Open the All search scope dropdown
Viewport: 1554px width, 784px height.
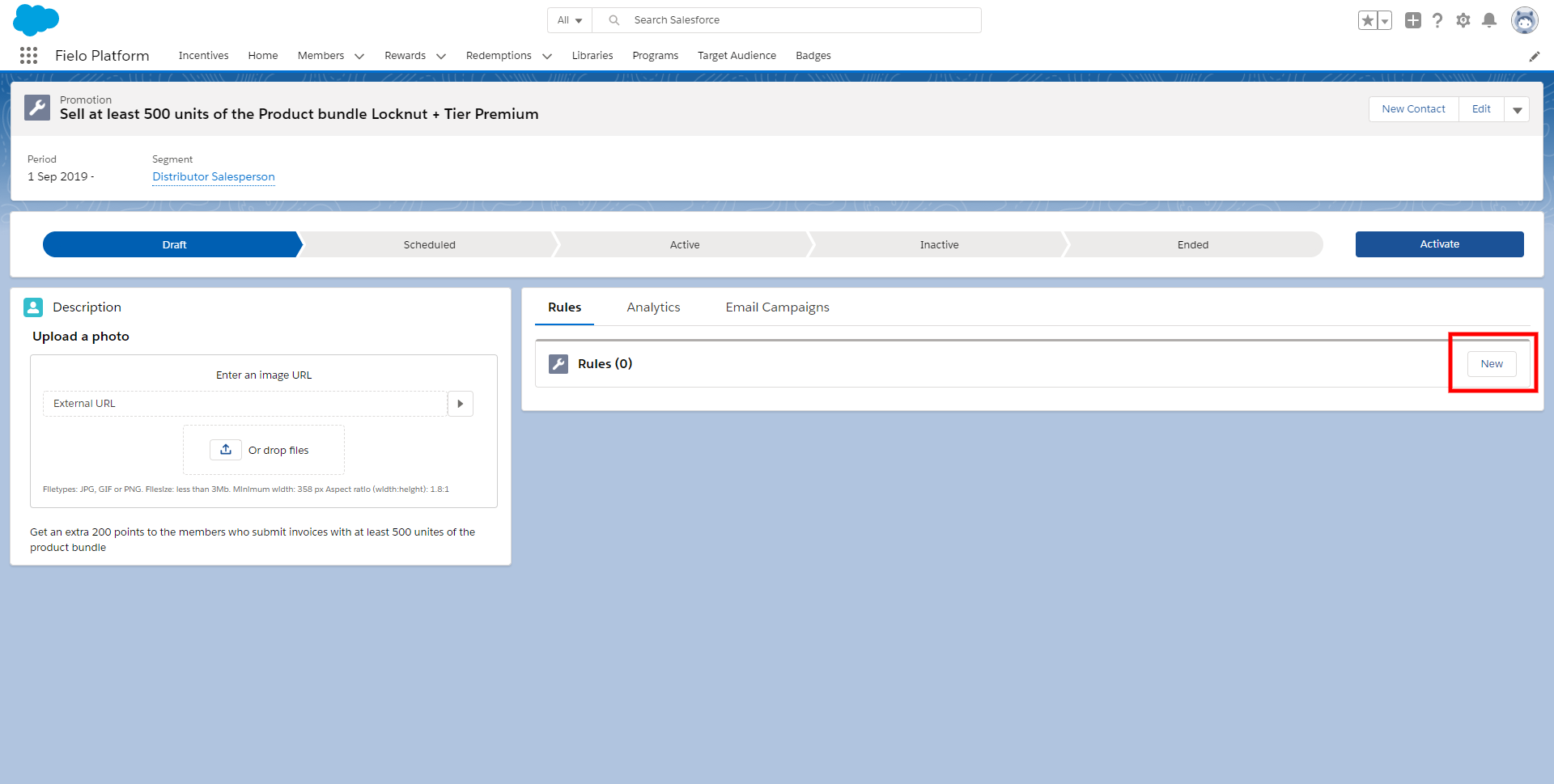[x=570, y=20]
